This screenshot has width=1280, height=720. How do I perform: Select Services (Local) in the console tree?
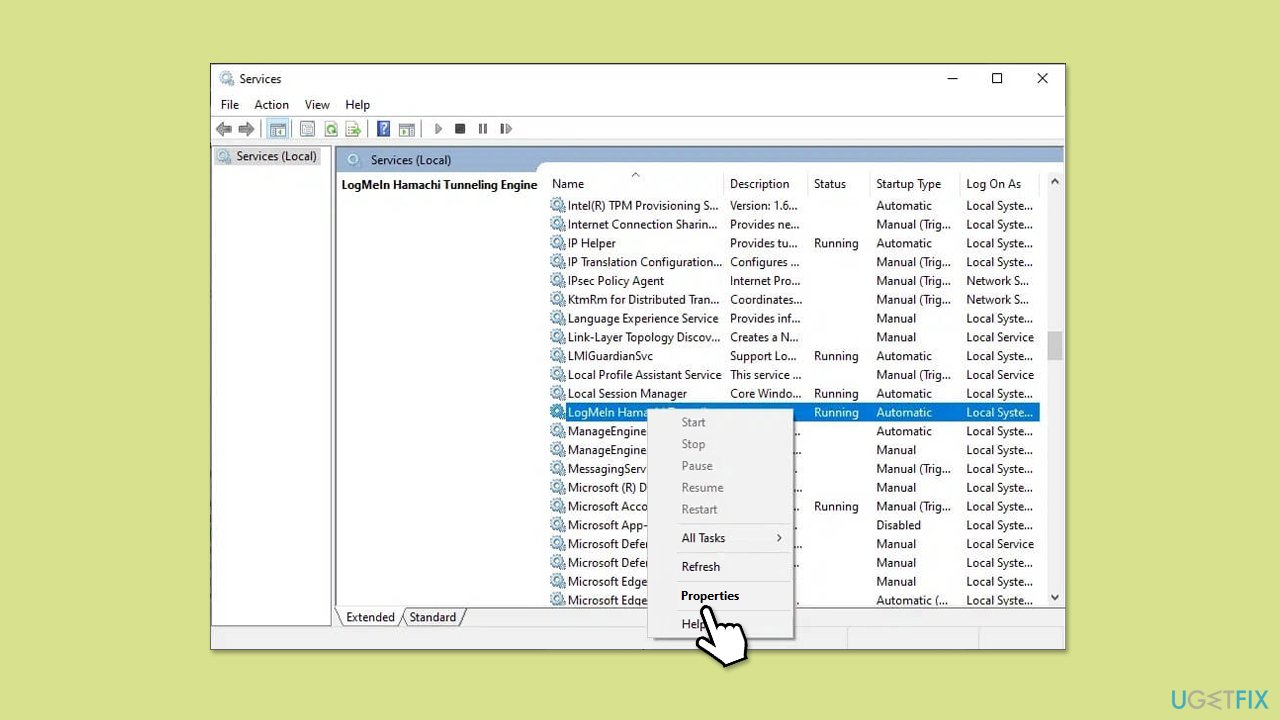276,156
